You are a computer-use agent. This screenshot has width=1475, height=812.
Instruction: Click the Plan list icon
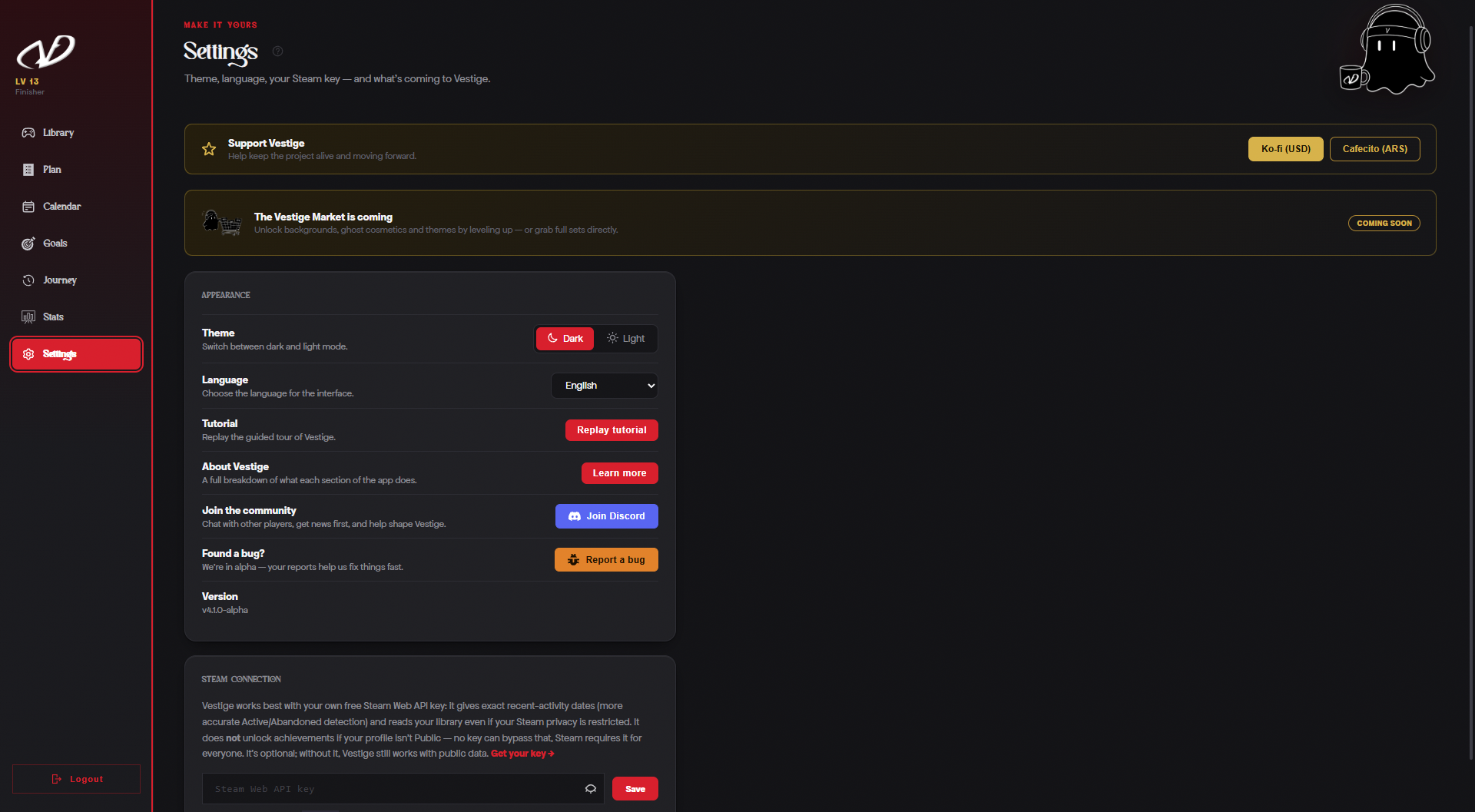coord(28,170)
